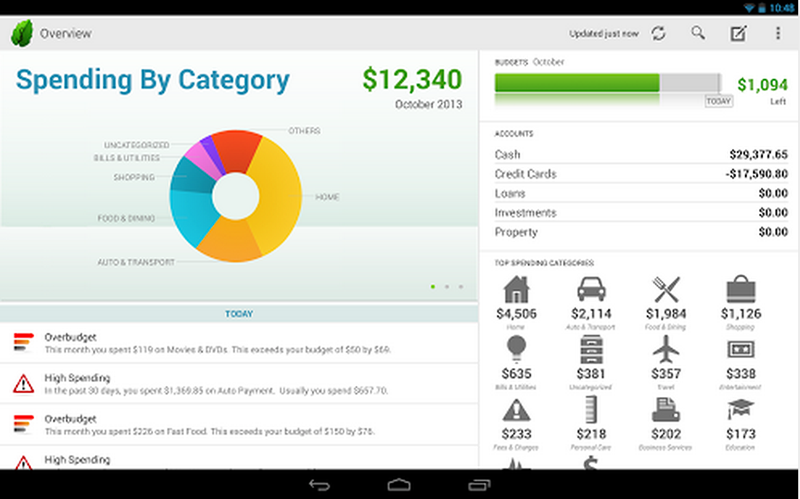Open the Personal Care comb icon

[591, 410]
